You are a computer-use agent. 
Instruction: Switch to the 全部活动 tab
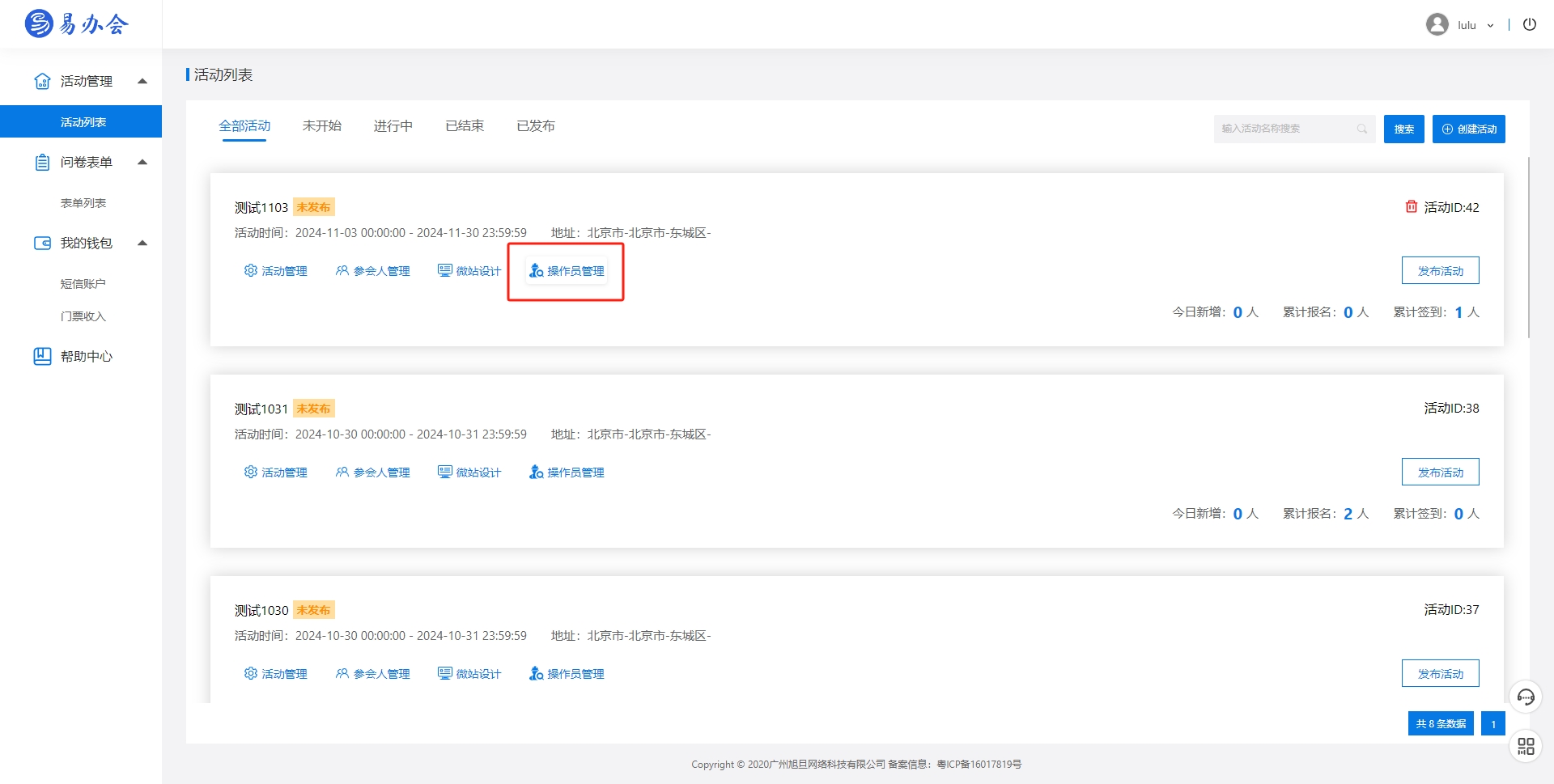coord(244,126)
